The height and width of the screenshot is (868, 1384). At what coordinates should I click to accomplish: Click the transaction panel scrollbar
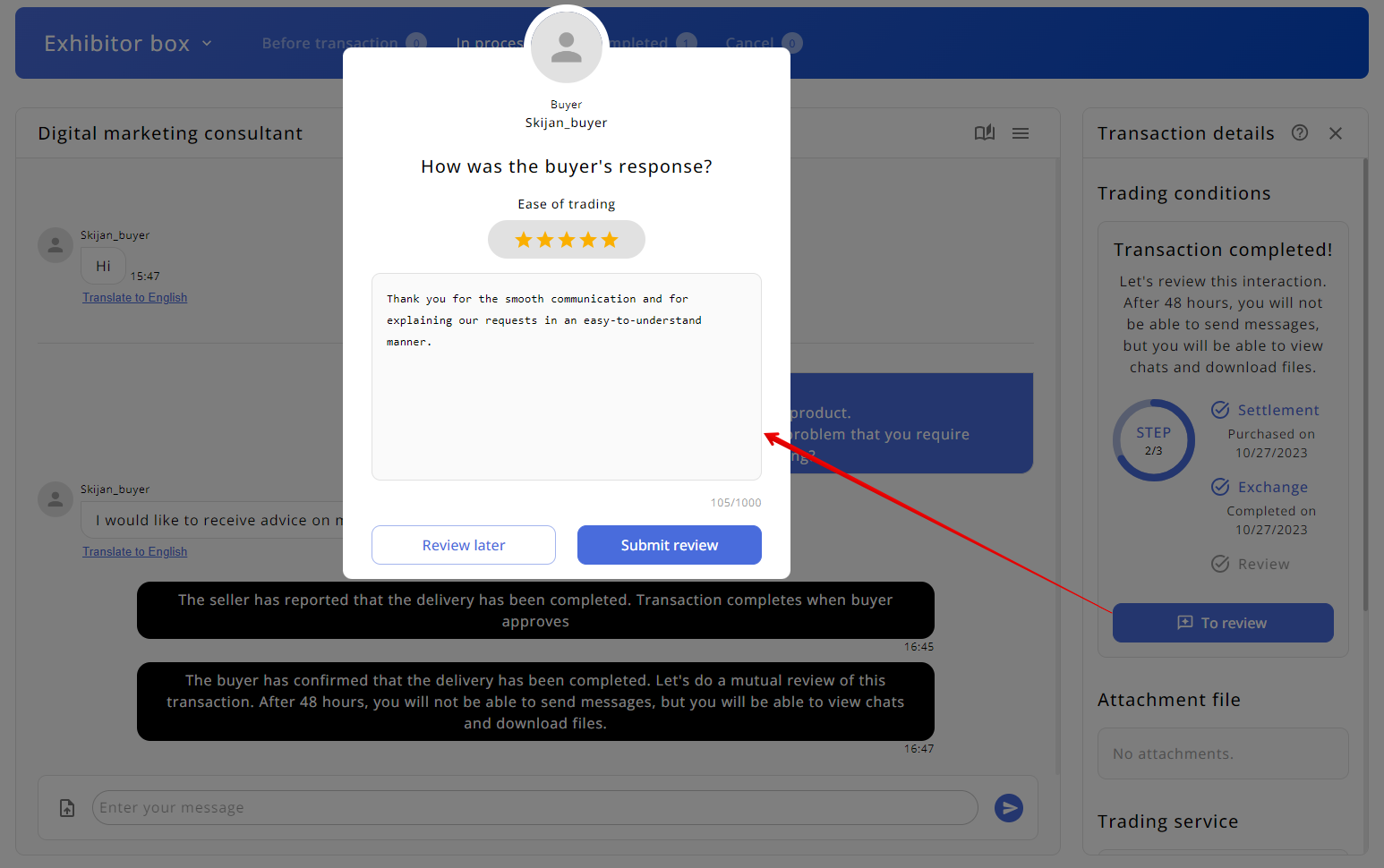click(x=1365, y=385)
